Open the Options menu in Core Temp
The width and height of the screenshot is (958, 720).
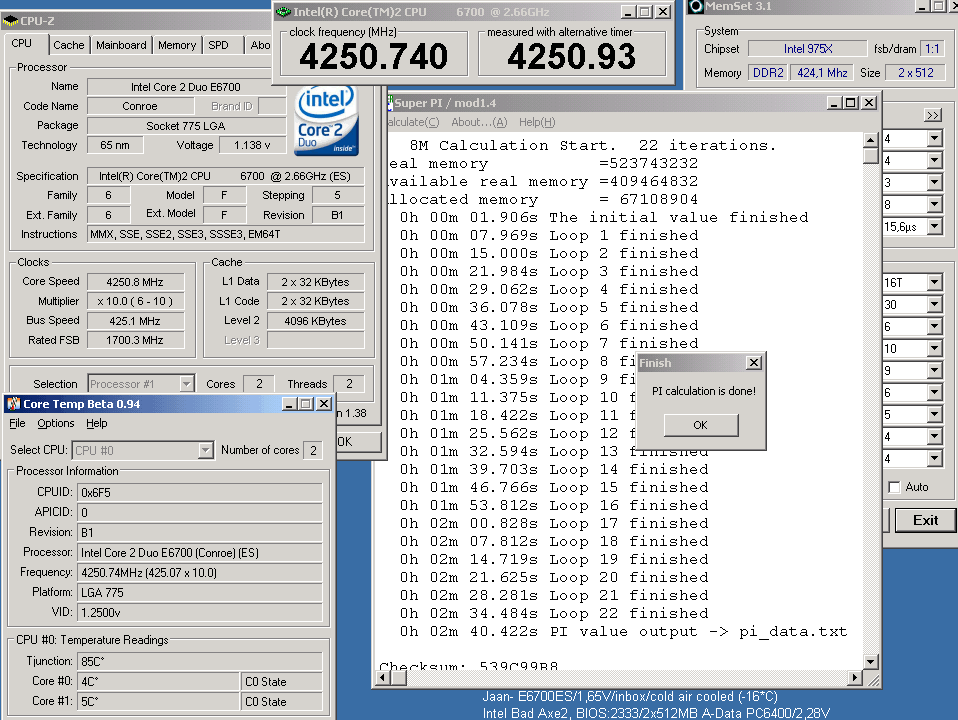point(56,424)
